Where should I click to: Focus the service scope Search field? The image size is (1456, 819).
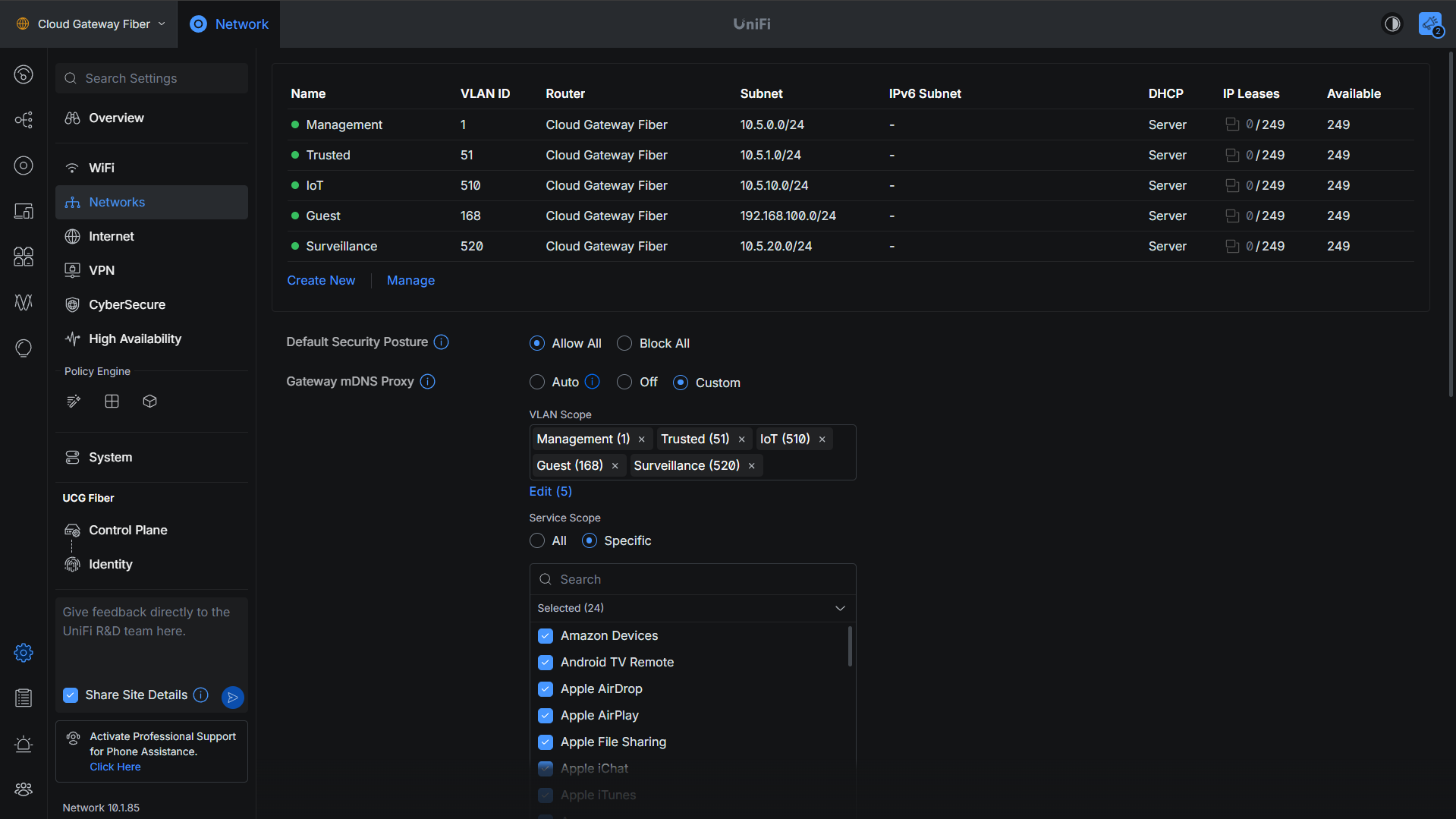coord(693,579)
